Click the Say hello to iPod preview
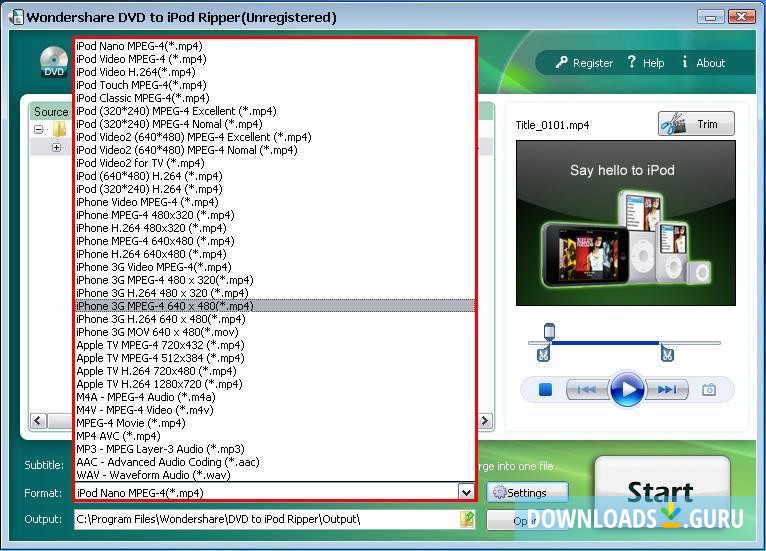Image resolution: width=766 pixels, height=551 pixels. (626, 223)
